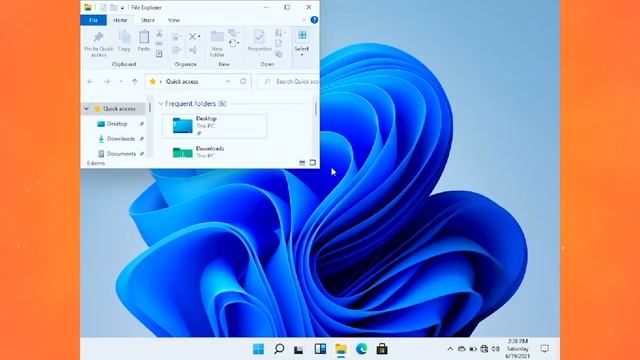Collapse Quick access tree node arrow
The image size is (640, 360).
[x=87, y=109]
